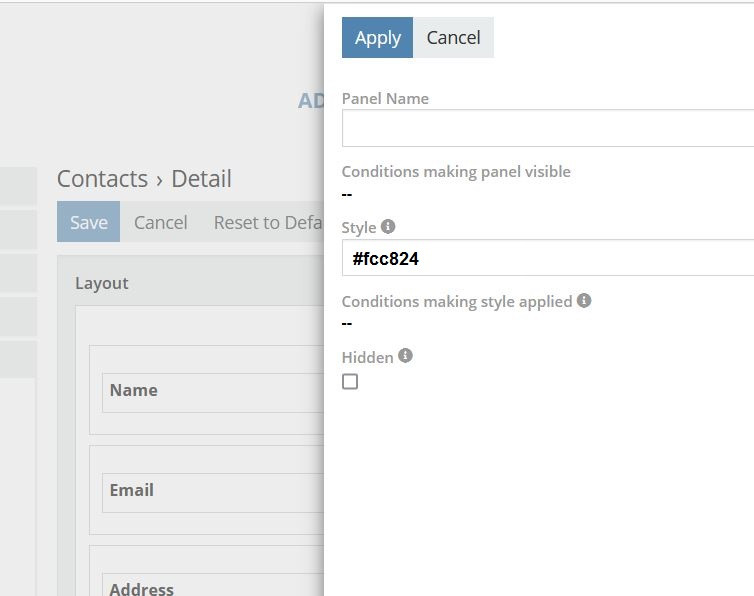Click the info icon next to Hidden
This screenshot has height=596, width=754.
(405, 356)
